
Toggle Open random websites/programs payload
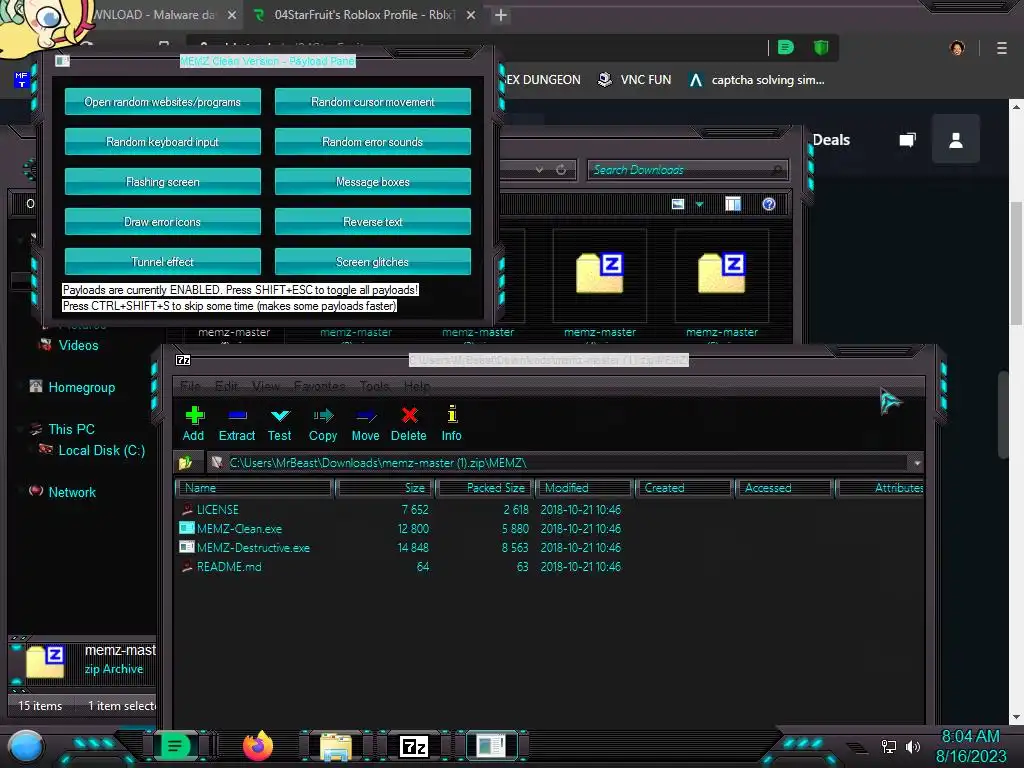163,102
